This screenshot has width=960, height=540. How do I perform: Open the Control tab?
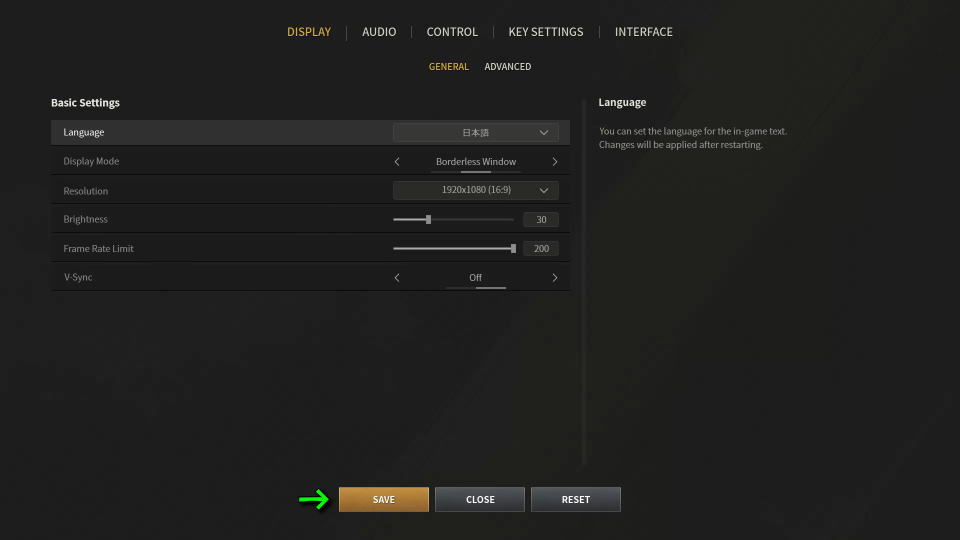click(452, 32)
